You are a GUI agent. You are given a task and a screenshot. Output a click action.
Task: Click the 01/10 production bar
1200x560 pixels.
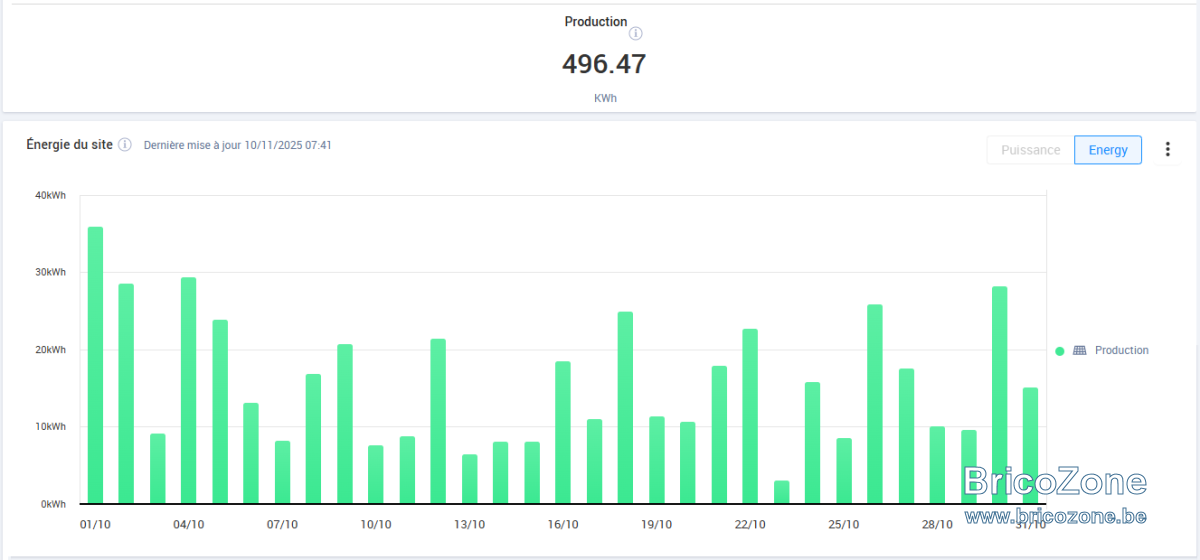click(95, 365)
